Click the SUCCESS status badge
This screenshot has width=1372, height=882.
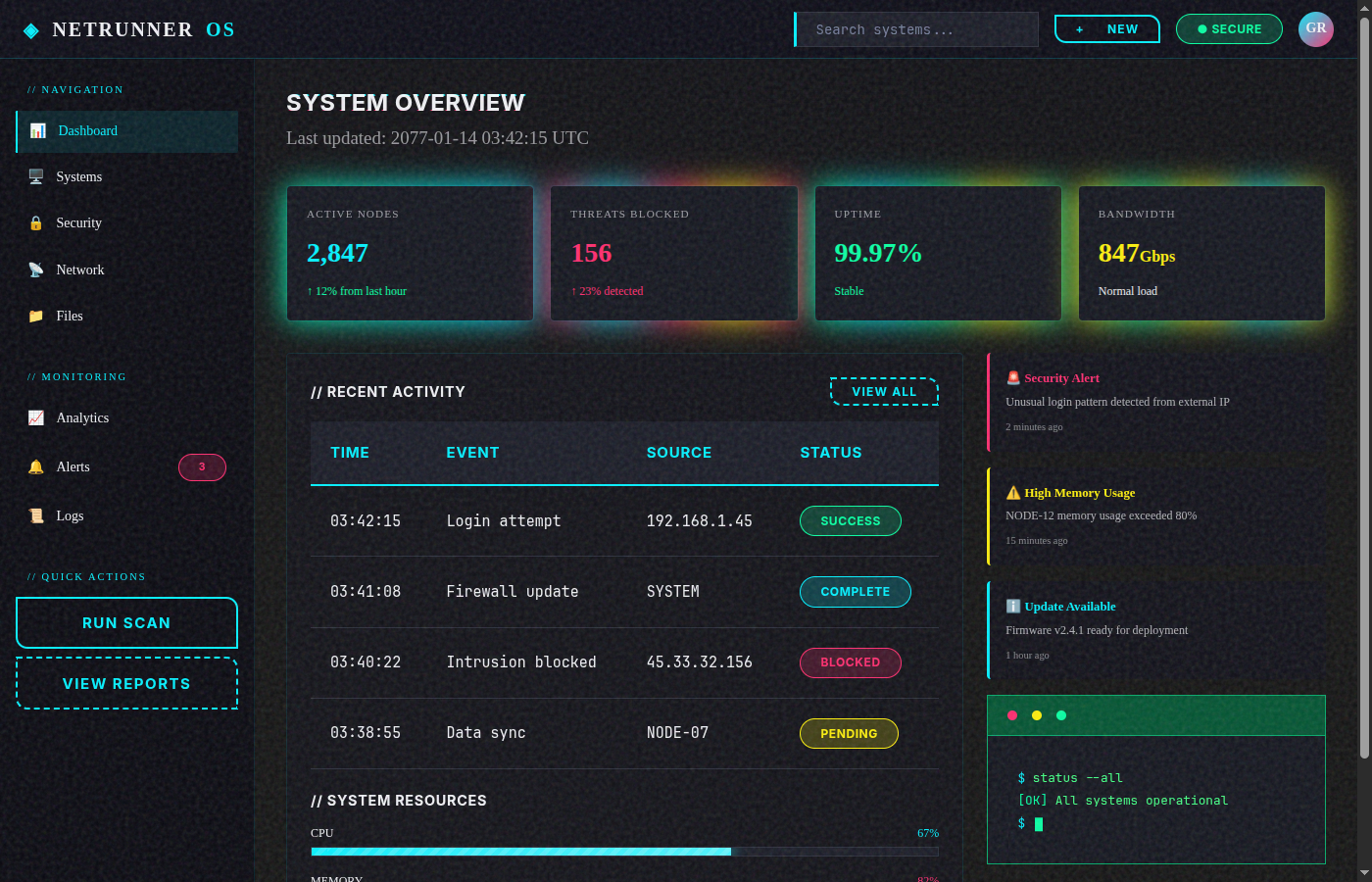pyautogui.click(x=851, y=521)
